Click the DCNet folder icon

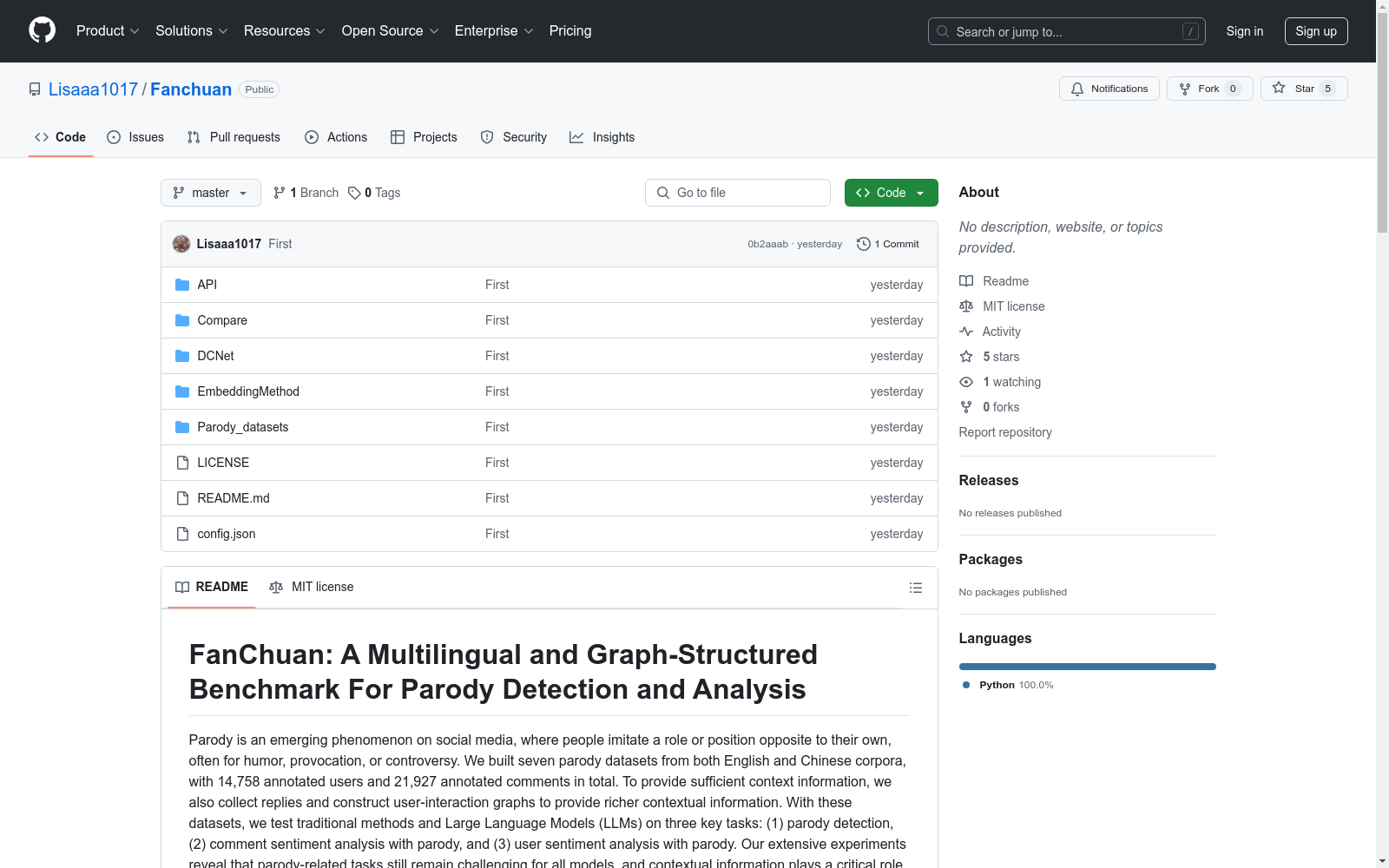(182, 356)
